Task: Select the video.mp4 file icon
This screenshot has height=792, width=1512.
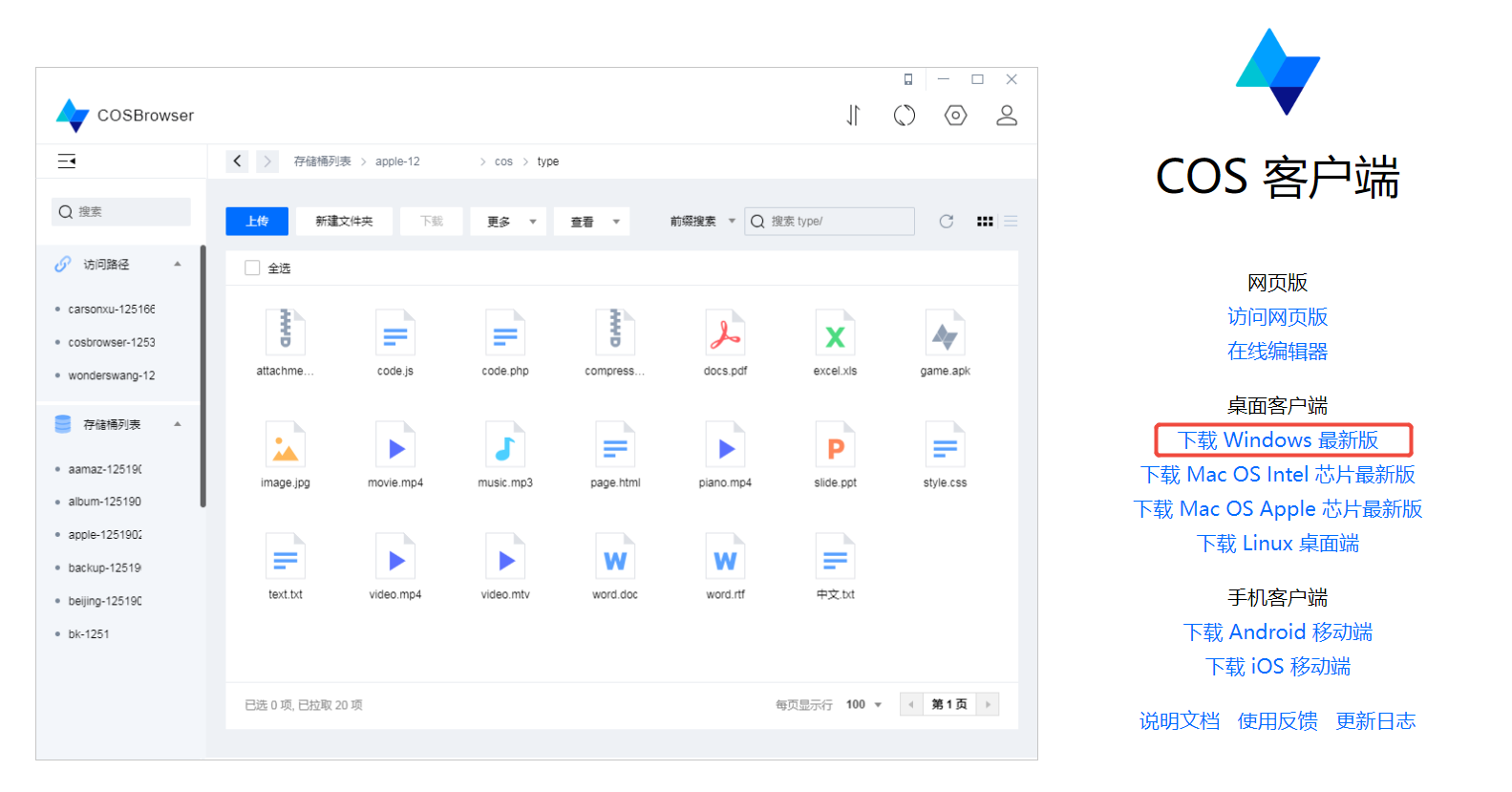Action: tap(395, 556)
